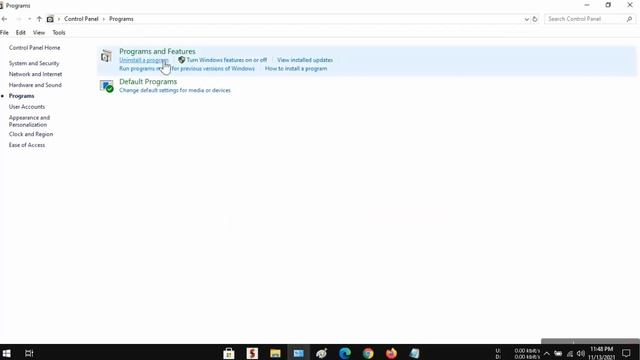640x360 pixels.
Task: Open Ease of Access category
Action: point(27,145)
